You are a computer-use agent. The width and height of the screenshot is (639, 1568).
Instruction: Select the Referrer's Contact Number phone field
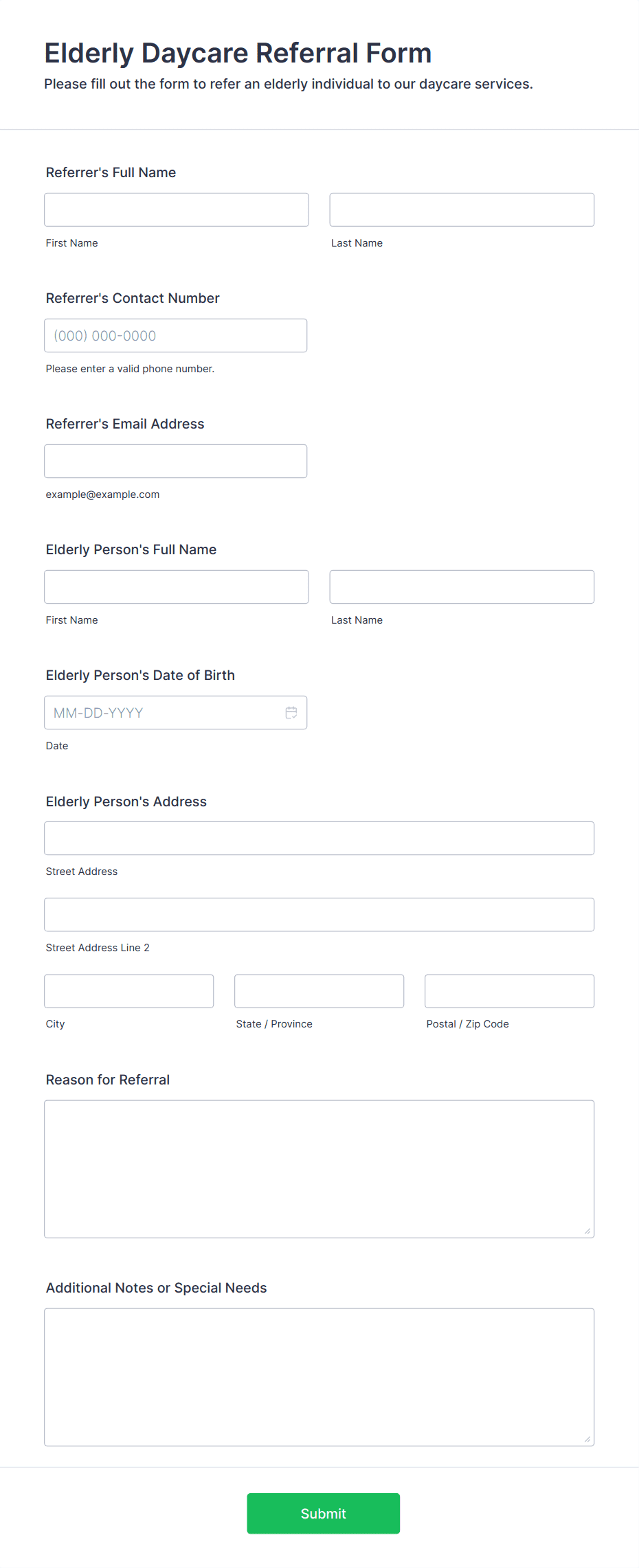click(x=176, y=336)
